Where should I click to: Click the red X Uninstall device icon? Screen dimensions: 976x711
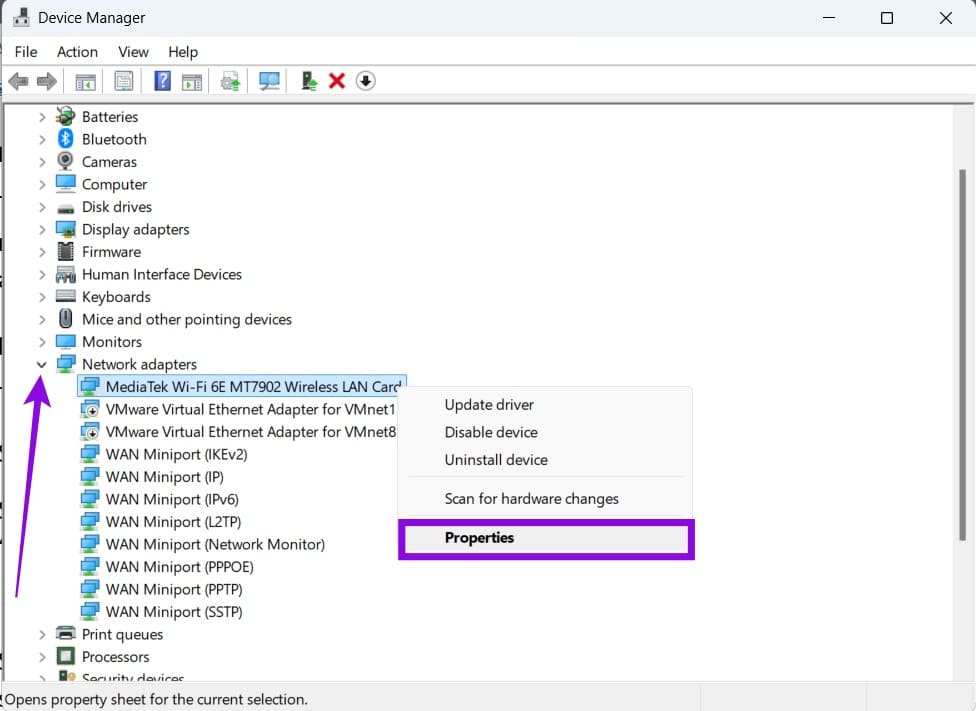[x=337, y=81]
